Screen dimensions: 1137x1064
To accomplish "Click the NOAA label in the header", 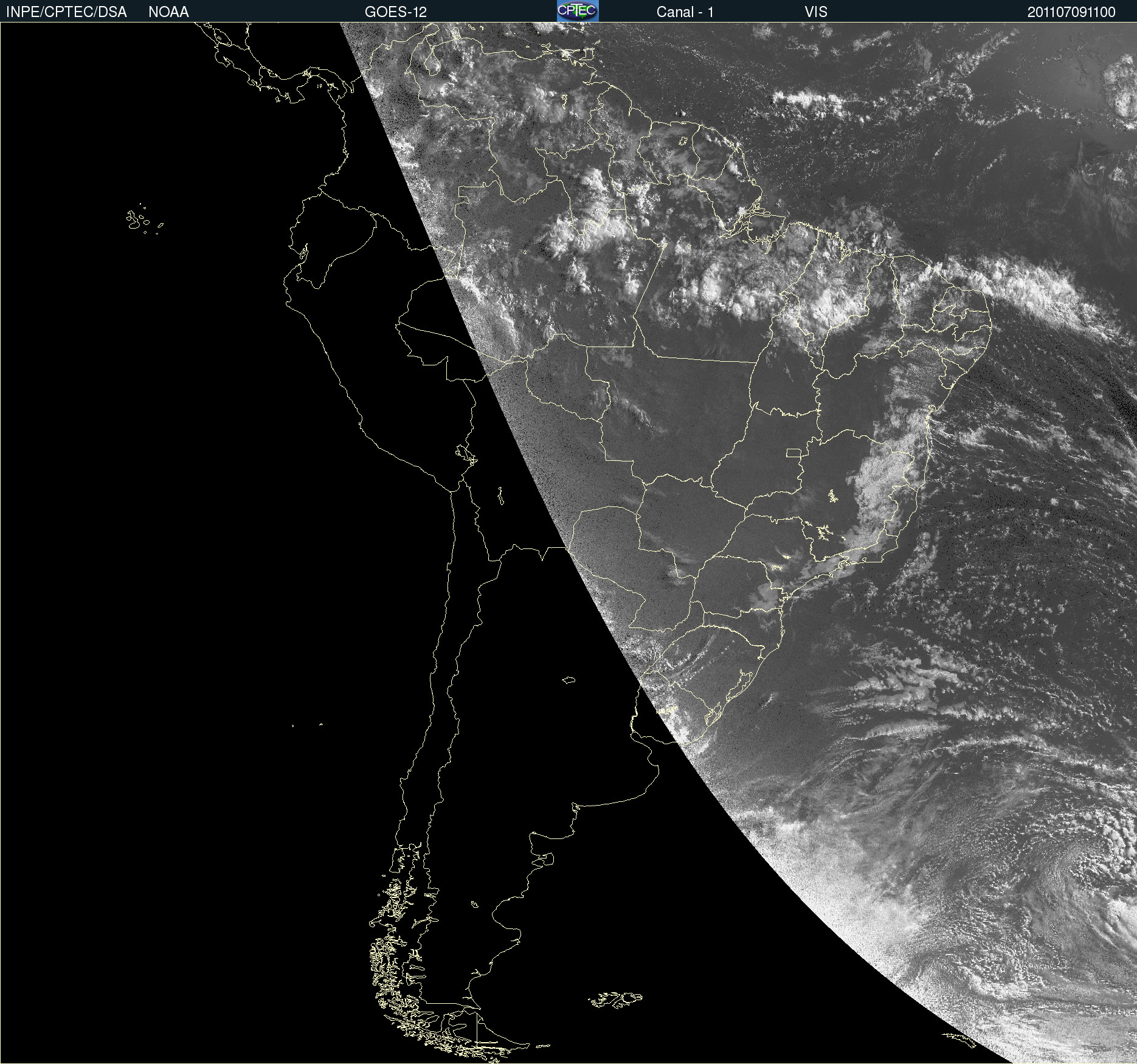I will click(x=168, y=12).
